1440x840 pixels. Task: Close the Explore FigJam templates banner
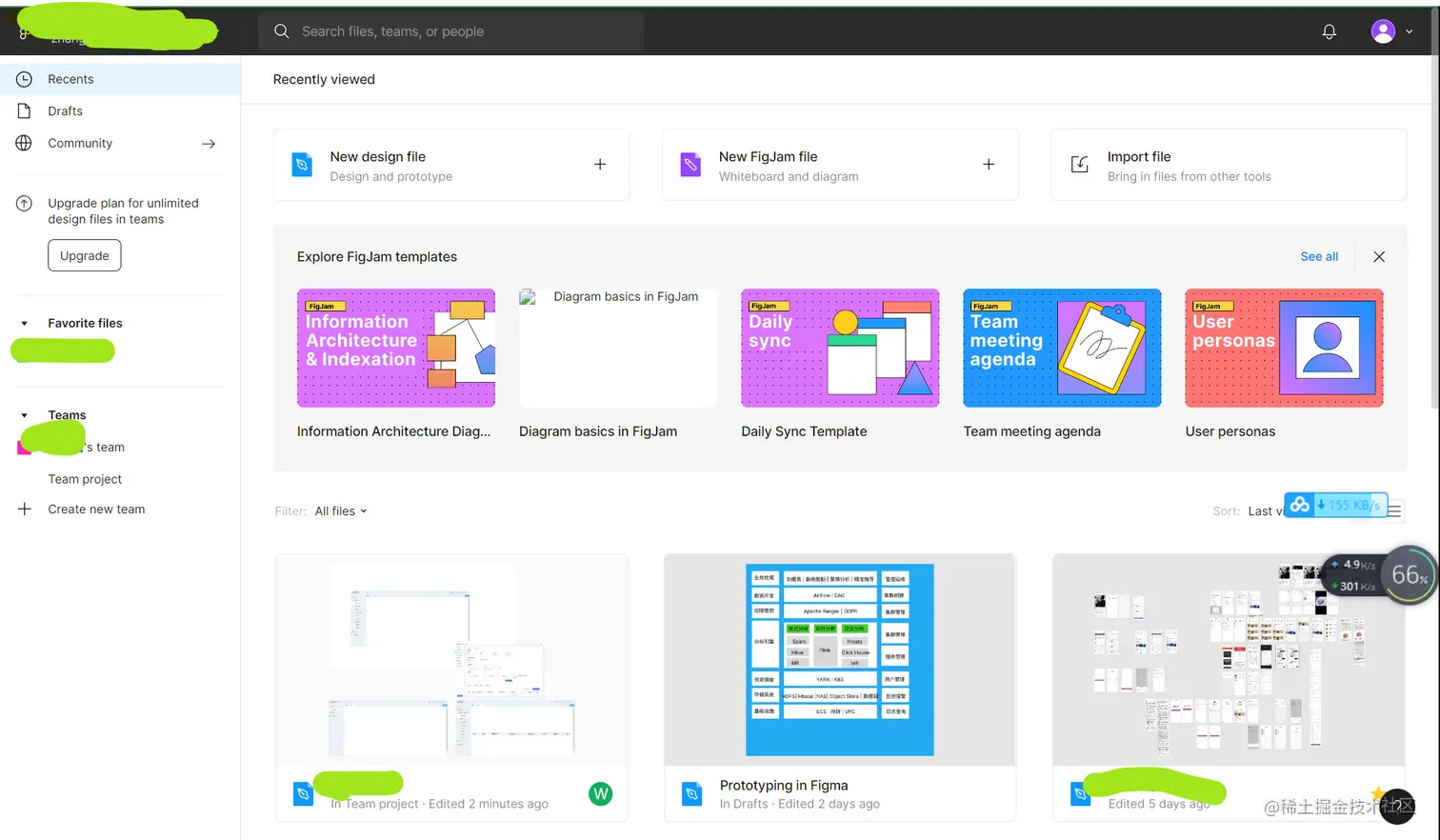tap(1379, 257)
